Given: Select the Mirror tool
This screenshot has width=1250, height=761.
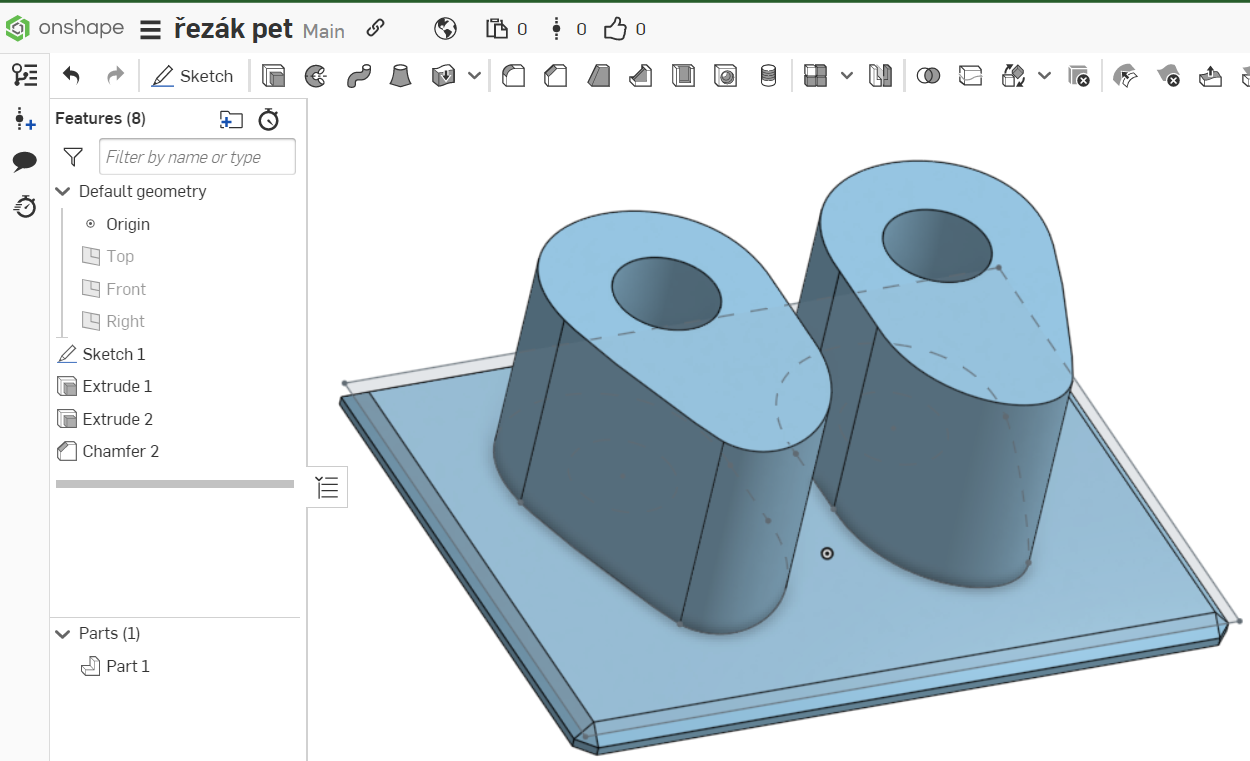Looking at the screenshot, I should pyautogui.click(x=880, y=76).
